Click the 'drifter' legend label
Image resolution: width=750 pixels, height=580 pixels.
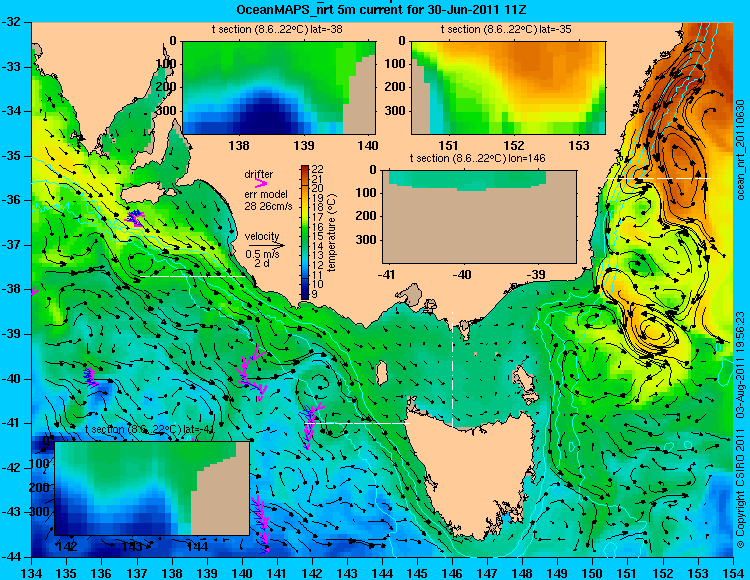coord(259,174)
